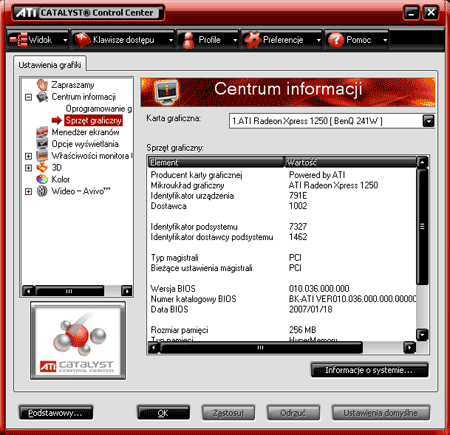This screenshot has height=435, width=450.
Task: Click the Wersja BIOS row
Action: tap(282, 288)
